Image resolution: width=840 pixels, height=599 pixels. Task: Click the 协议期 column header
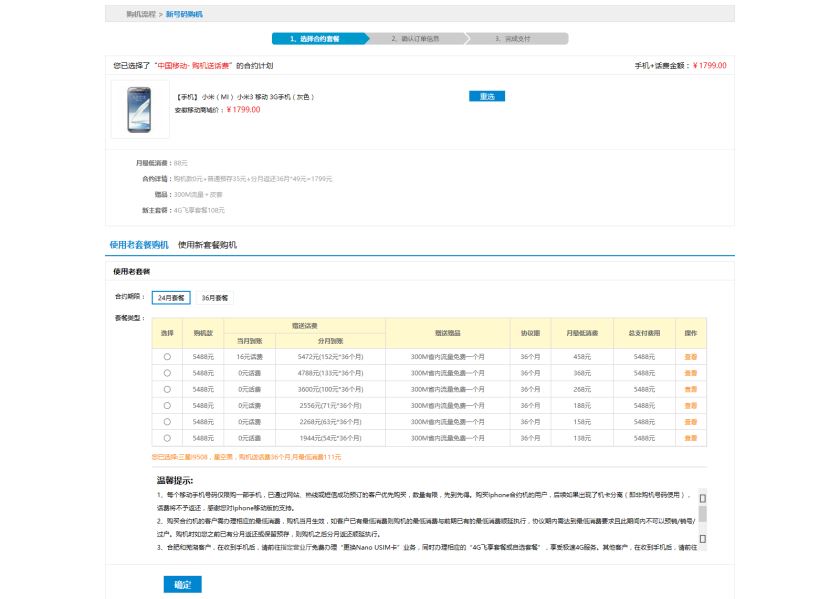[x=530, y=333]
